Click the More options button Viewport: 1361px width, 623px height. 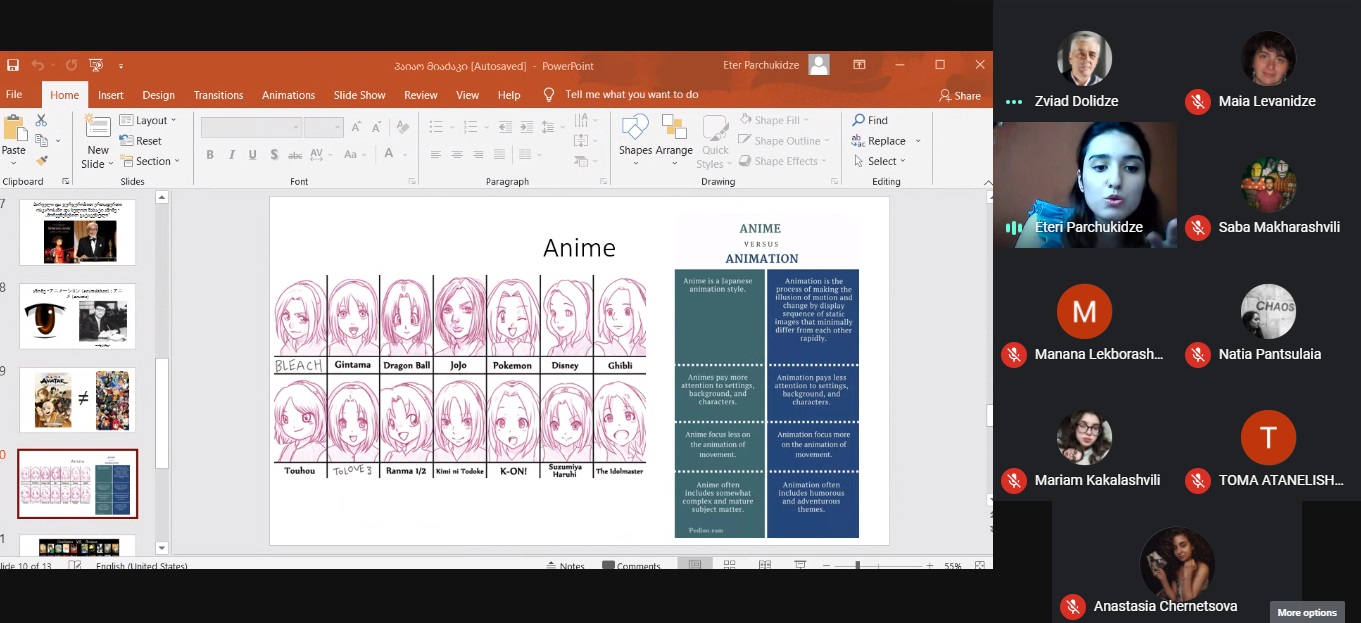click(1306, 613)
